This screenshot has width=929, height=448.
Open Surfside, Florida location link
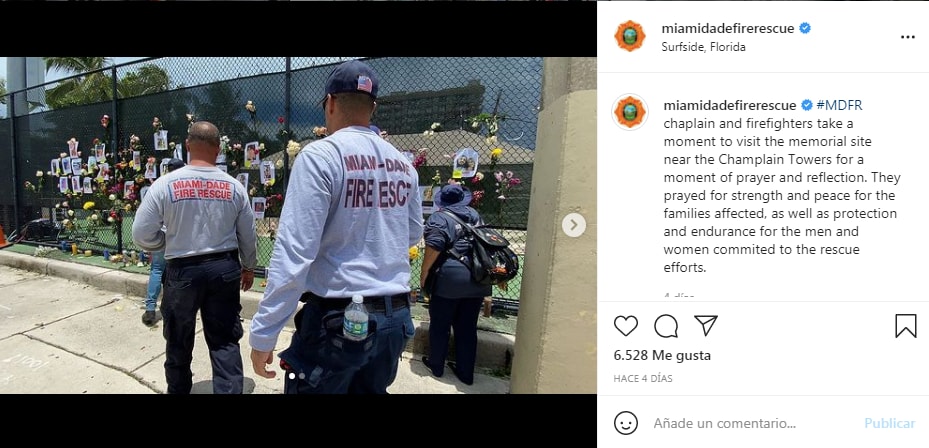(x=703, y=47)
